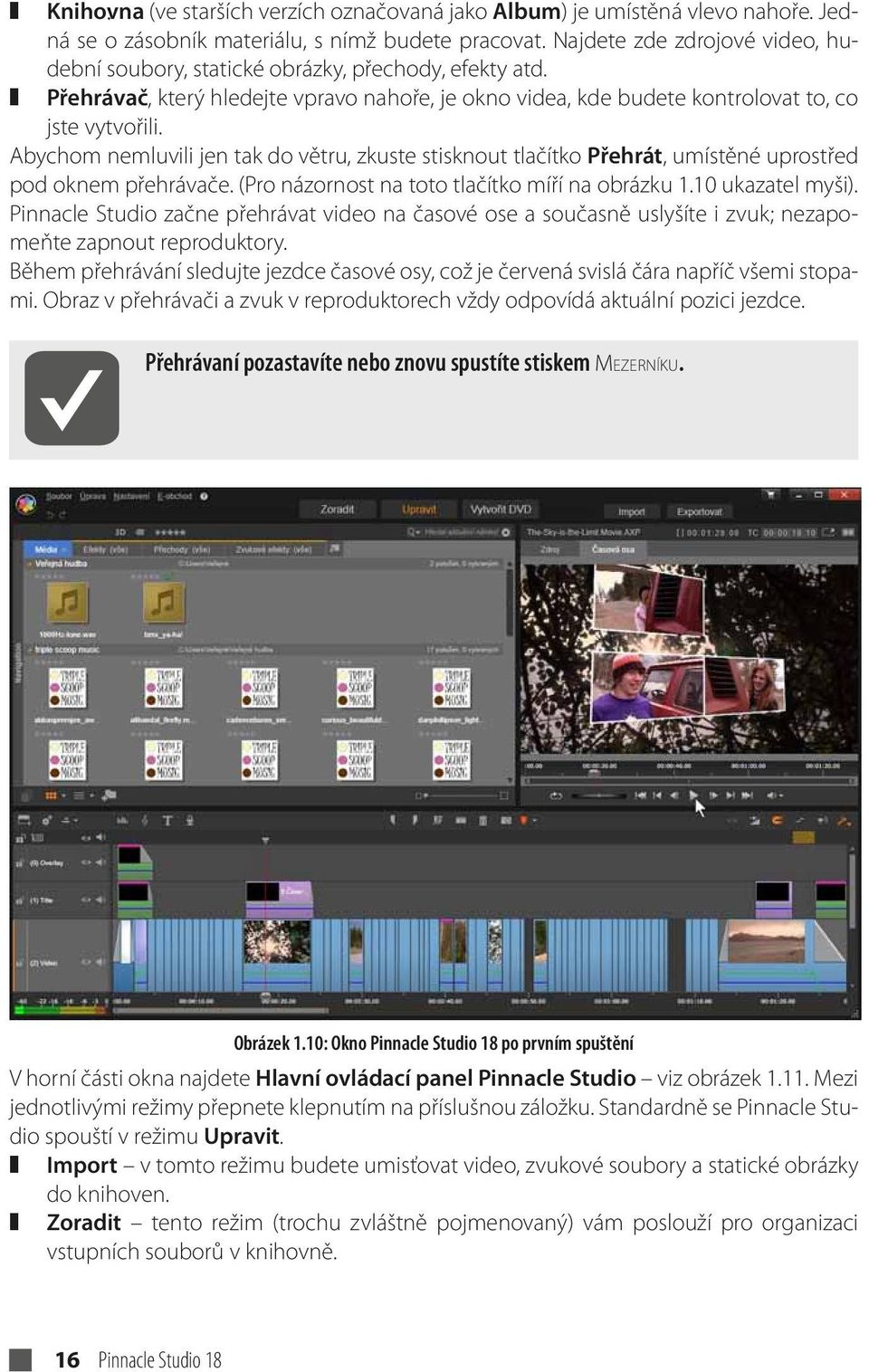Click the Přehrát play button
This screenshot has width=869, height=1372.
693,796
